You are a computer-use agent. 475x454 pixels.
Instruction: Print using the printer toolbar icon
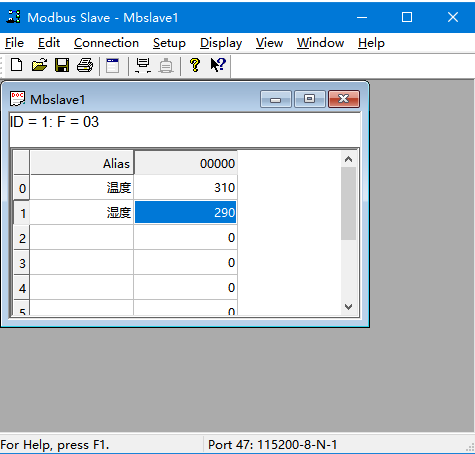[x=85, y=65]
